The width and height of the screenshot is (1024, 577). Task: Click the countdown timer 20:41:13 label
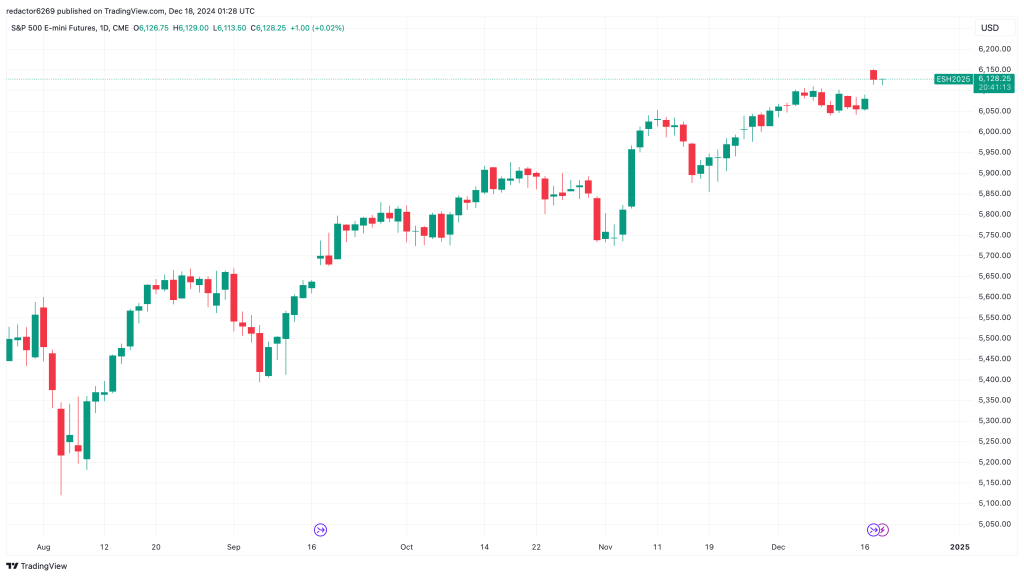(x=995, y=87)
